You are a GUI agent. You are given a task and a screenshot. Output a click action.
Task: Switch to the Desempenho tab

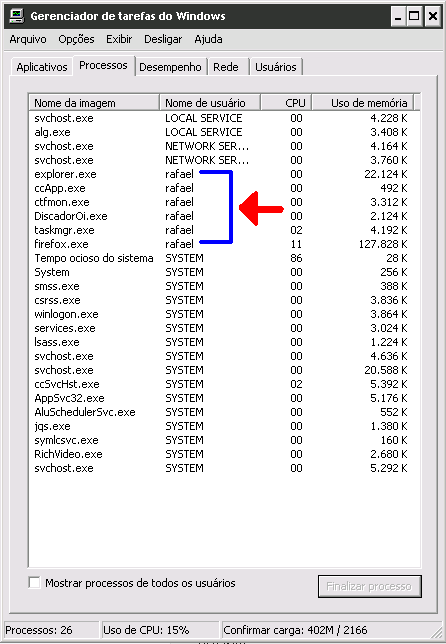(170, 67)
